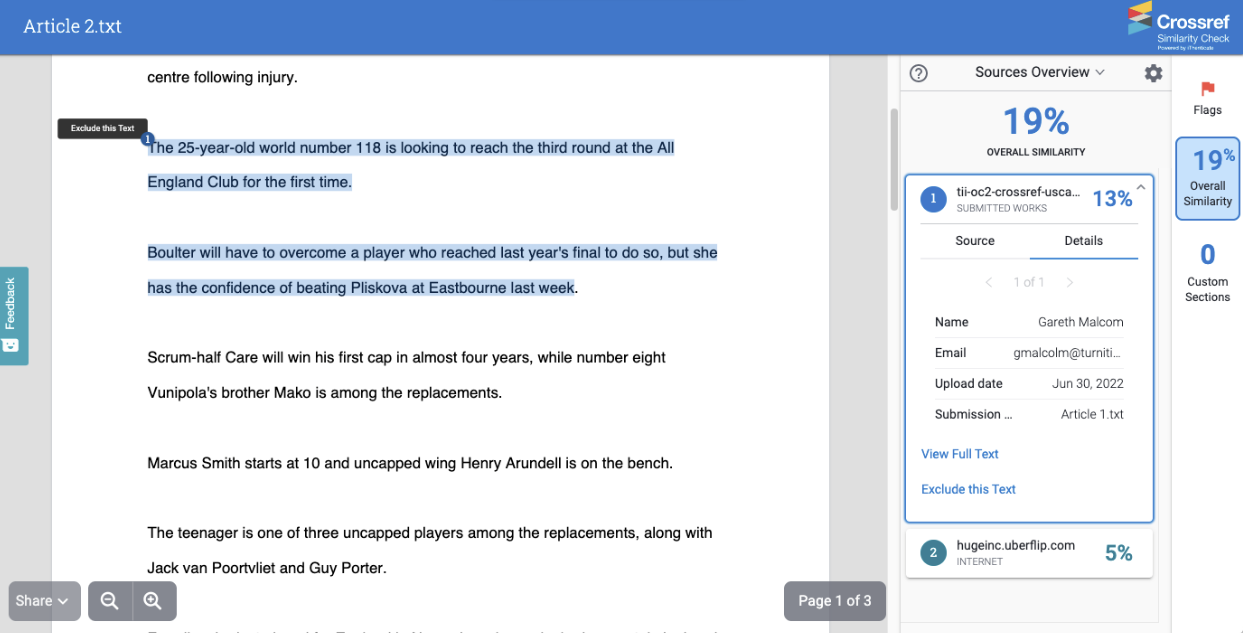Click the Flags icon in sidebar
1243x633 pixels.
1207,97
